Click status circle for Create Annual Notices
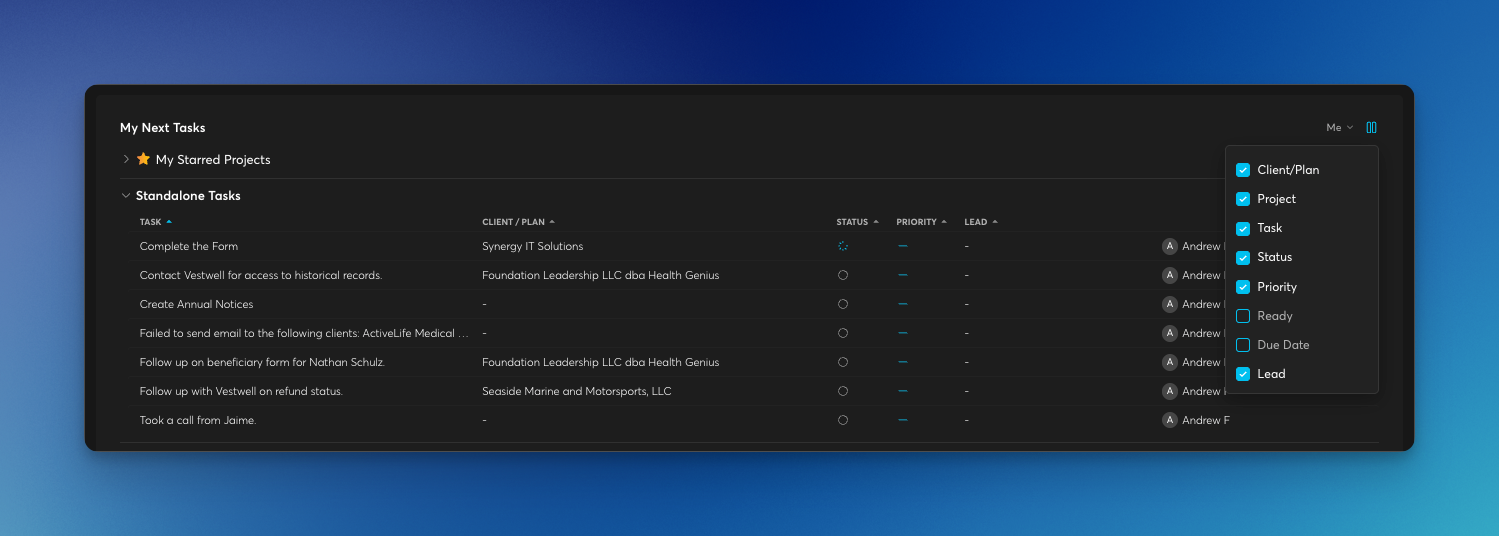This screenshot has width=1499, height=536. pyautogui.click(x=843, y=304)
